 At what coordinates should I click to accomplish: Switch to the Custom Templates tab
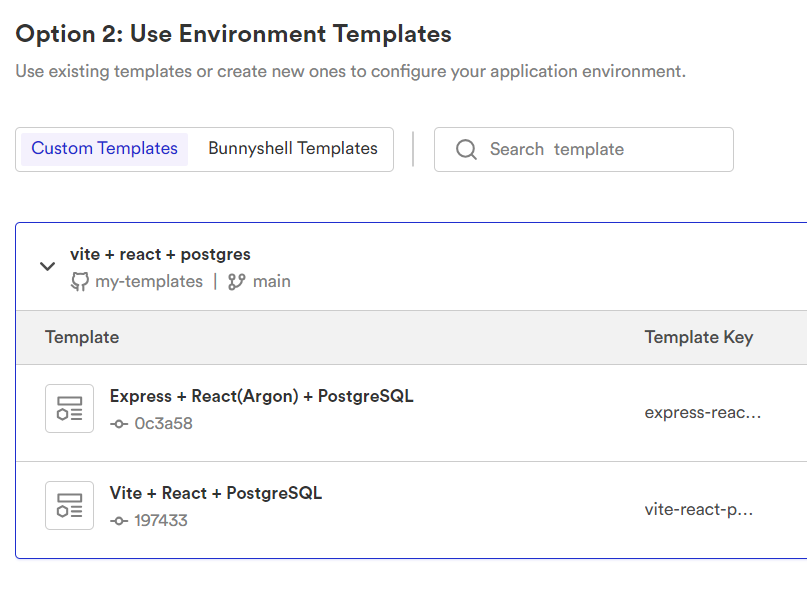(104, 149)
